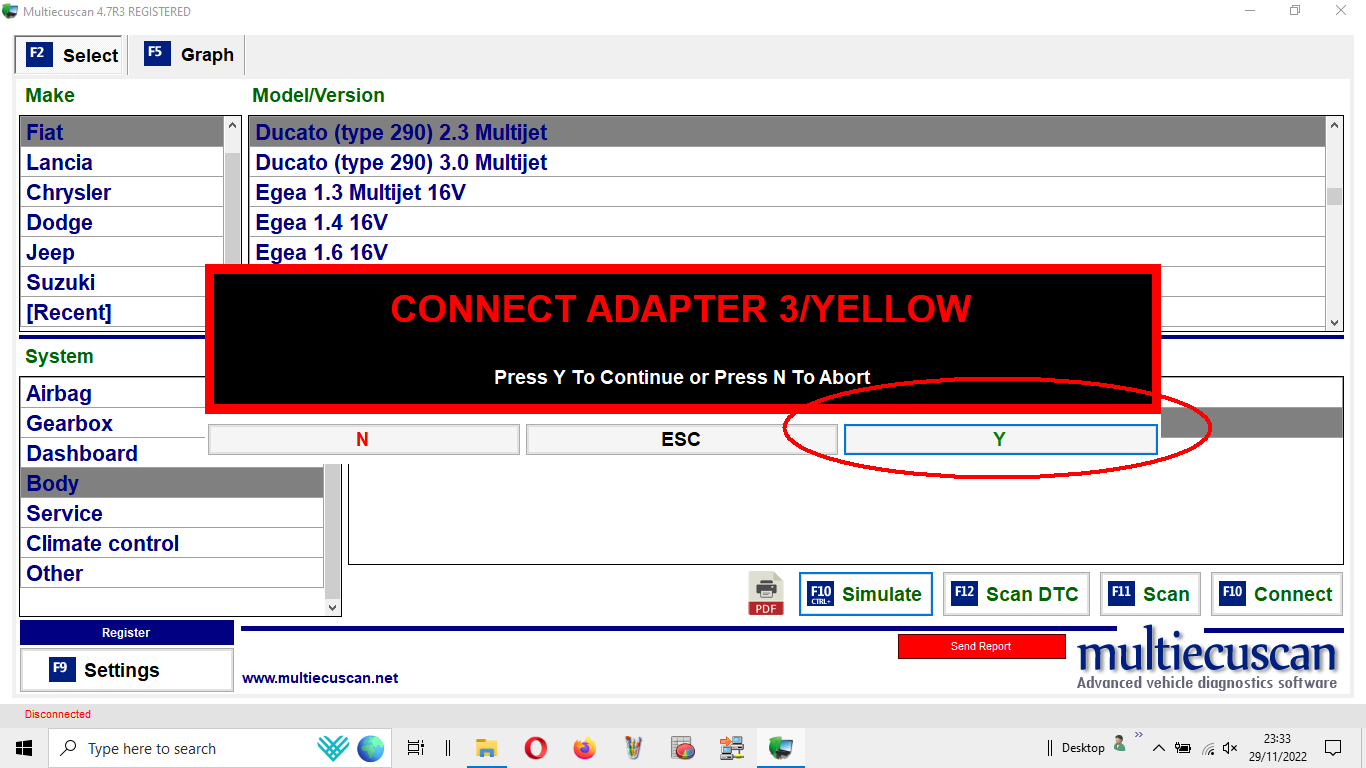Click the globe icon in search box
1366x768 pixels.
371,748
